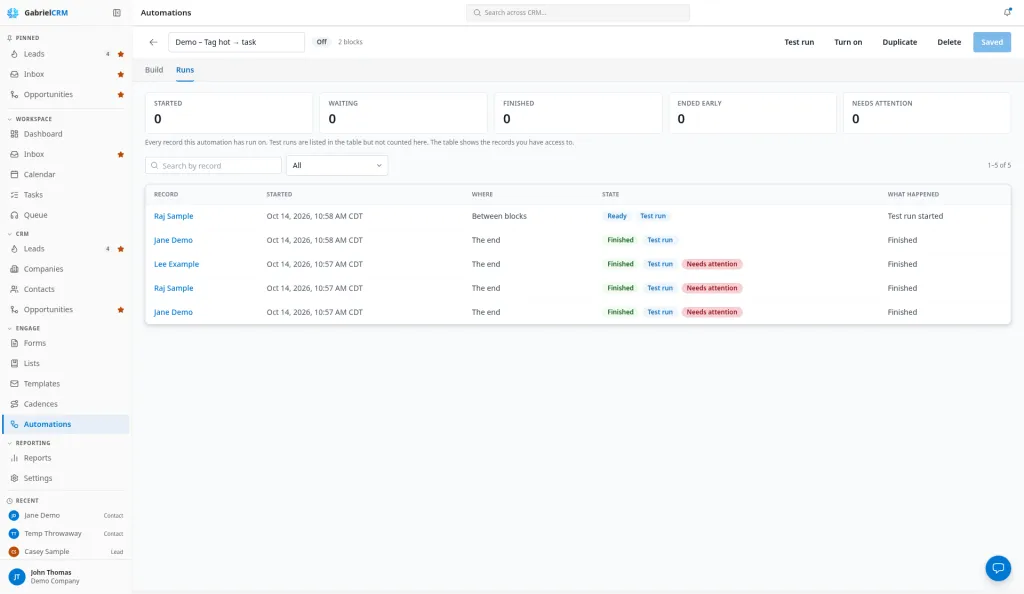Viewport: 1024px width, 594px height.
Task: Click the Off status badge
Action: [x=321, y=42]
